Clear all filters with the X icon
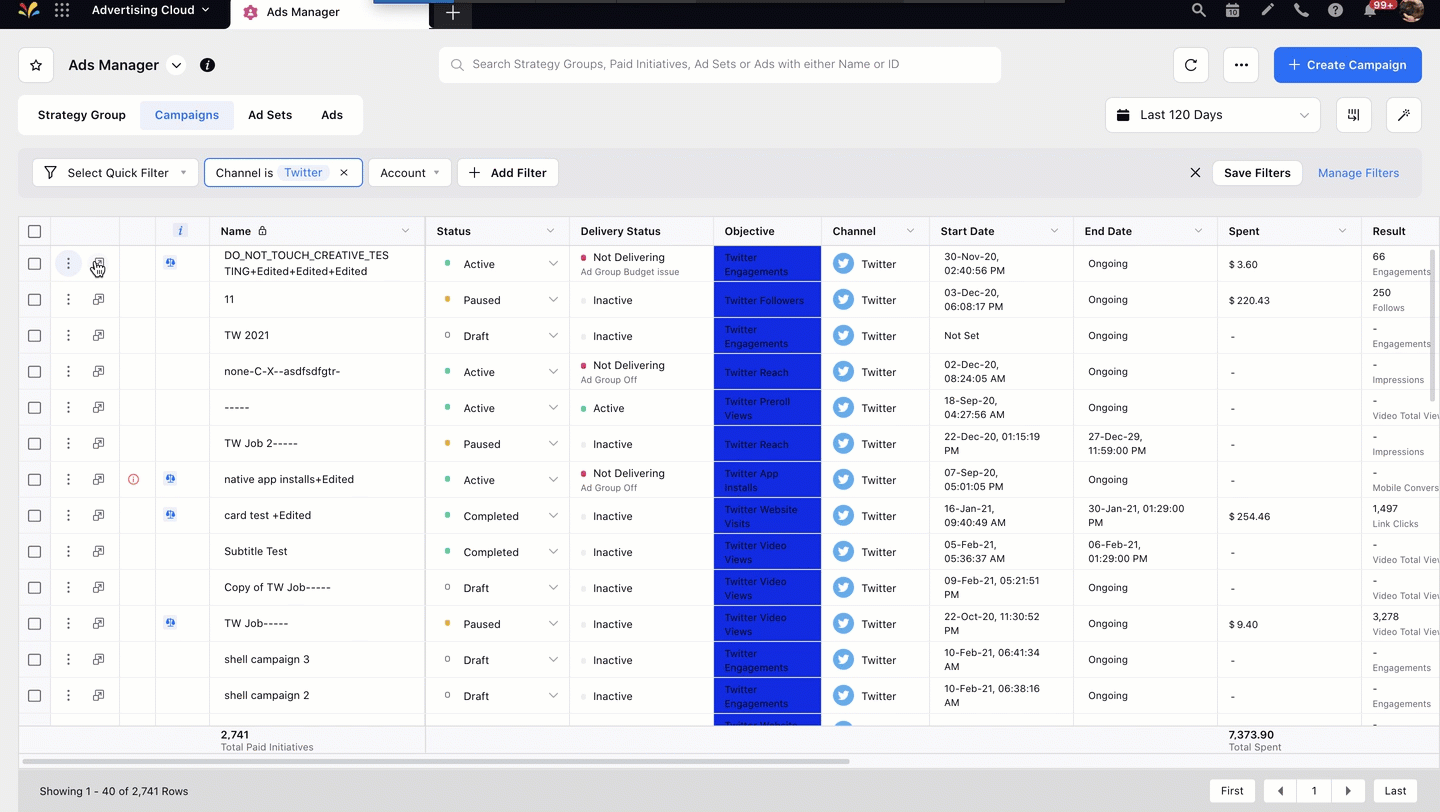 tap(1195, 173)
